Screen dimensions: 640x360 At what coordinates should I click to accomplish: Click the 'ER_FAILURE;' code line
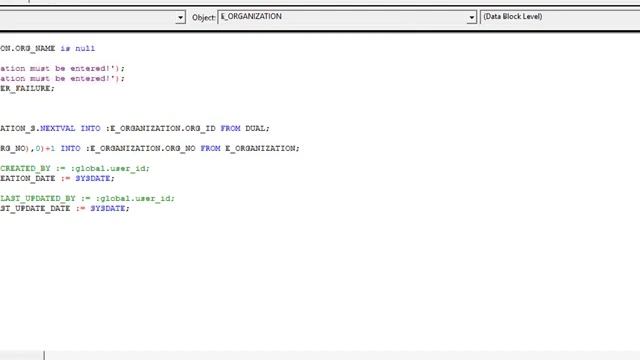[27, 88]
